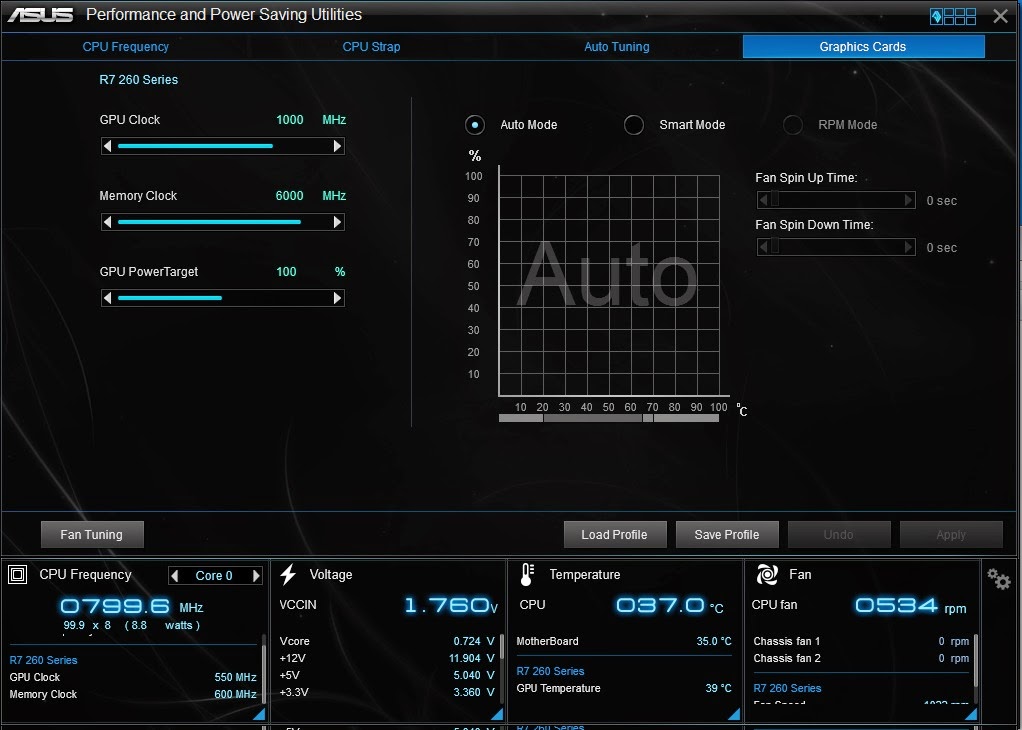
Task: Click GPU Temperature 39 °C value
Action: [x=719, y=688]
